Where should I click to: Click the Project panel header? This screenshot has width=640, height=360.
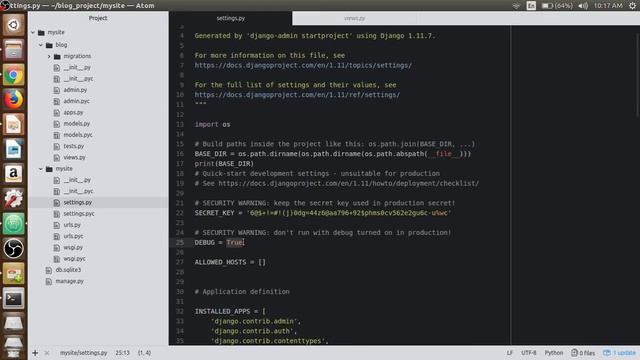click(98, 18)
